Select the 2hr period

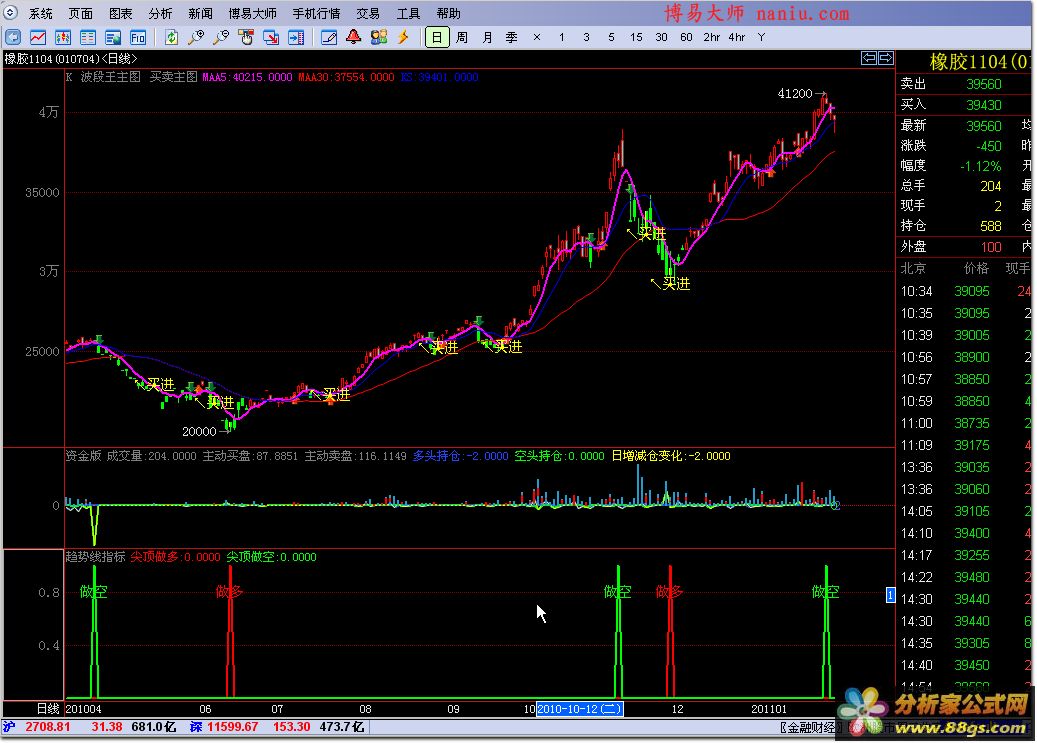712,38
